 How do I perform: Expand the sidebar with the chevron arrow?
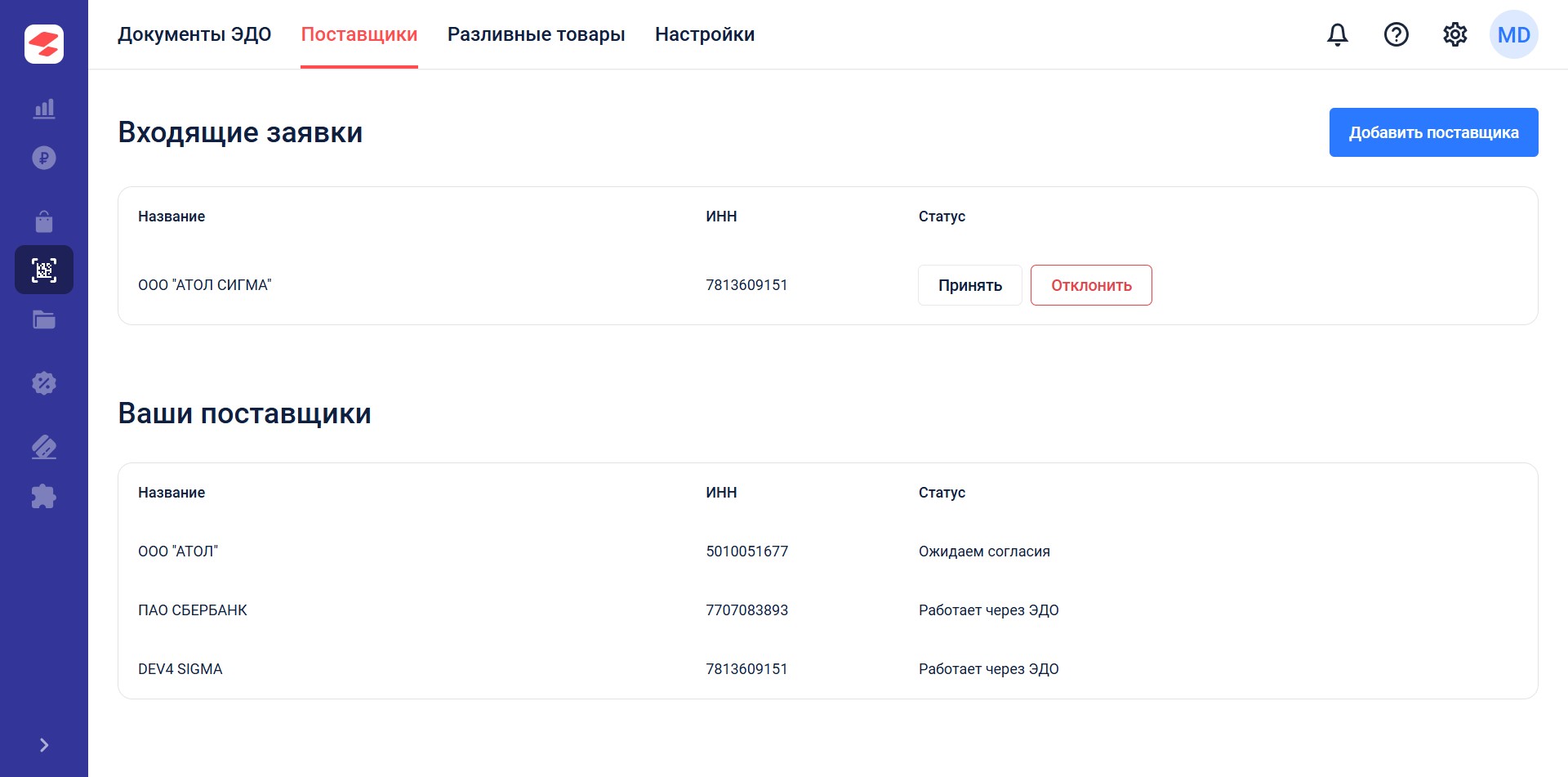pyautogui.click(x=44, y=745)
